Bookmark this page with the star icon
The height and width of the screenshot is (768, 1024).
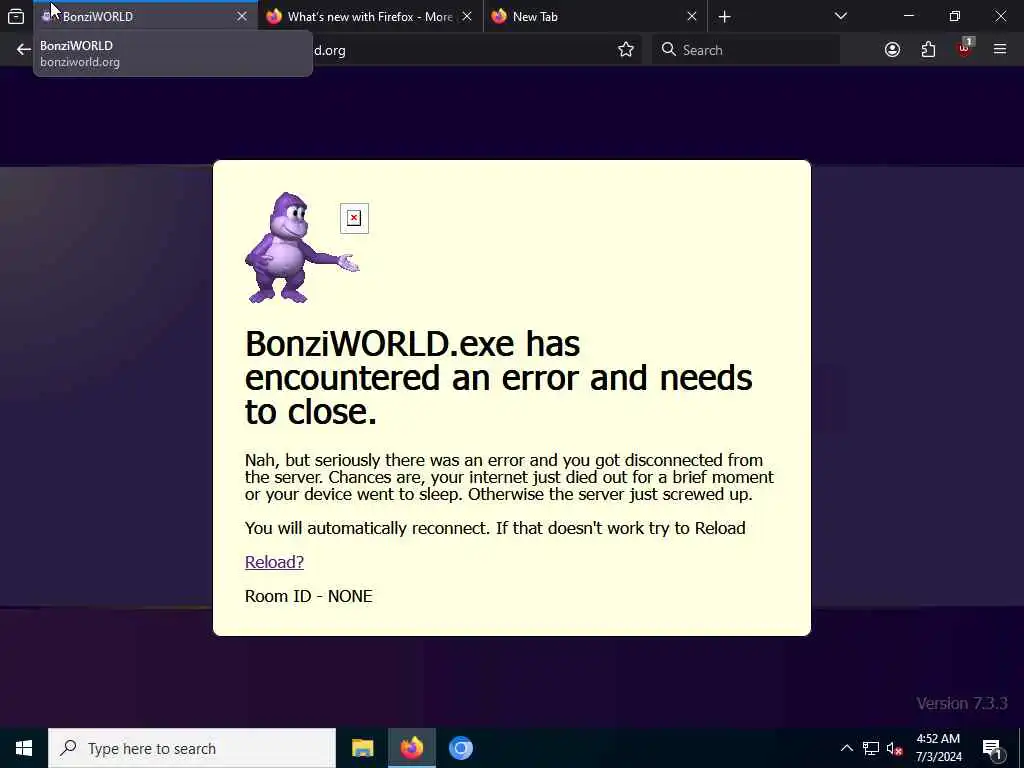click(x=626, y=50)
